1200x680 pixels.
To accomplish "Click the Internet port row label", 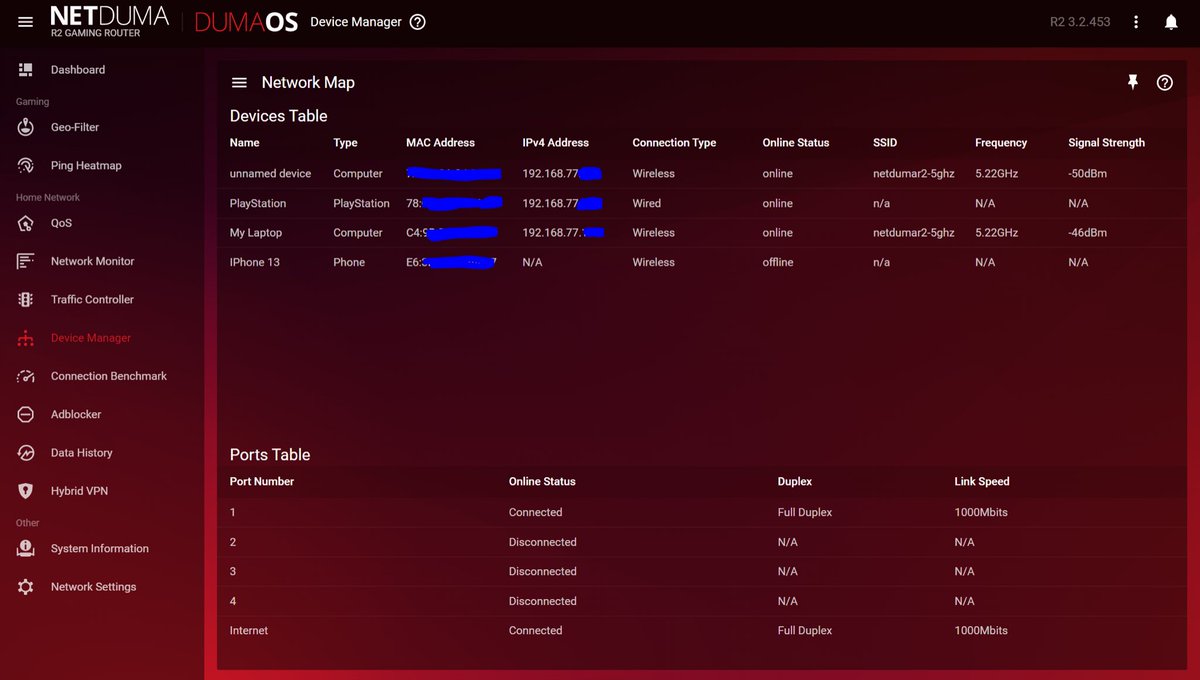I will [x=249, y=631].
